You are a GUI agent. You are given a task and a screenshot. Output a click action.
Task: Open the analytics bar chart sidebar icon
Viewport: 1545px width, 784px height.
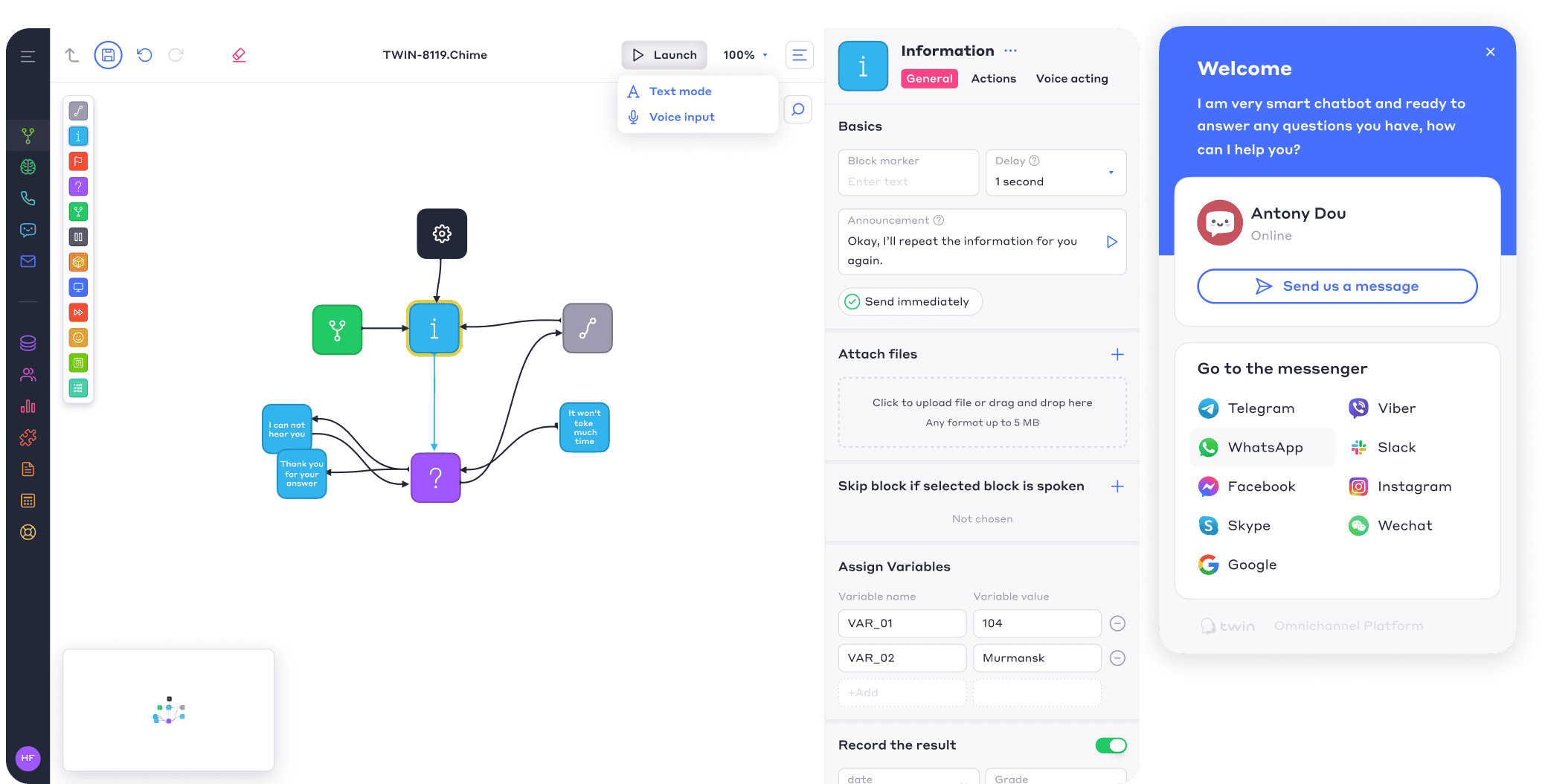point(28,406)
